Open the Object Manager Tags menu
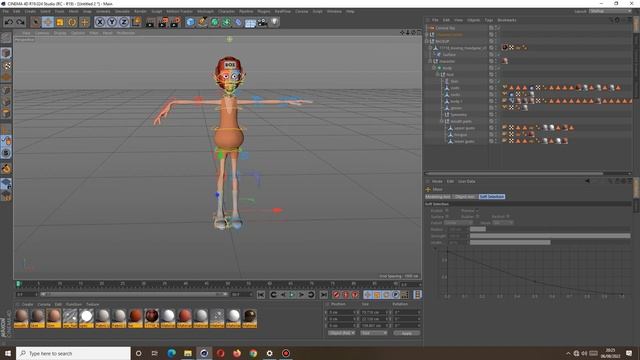Image resolution: width=640 pixels, height=360 pixels. coord(489,20)
